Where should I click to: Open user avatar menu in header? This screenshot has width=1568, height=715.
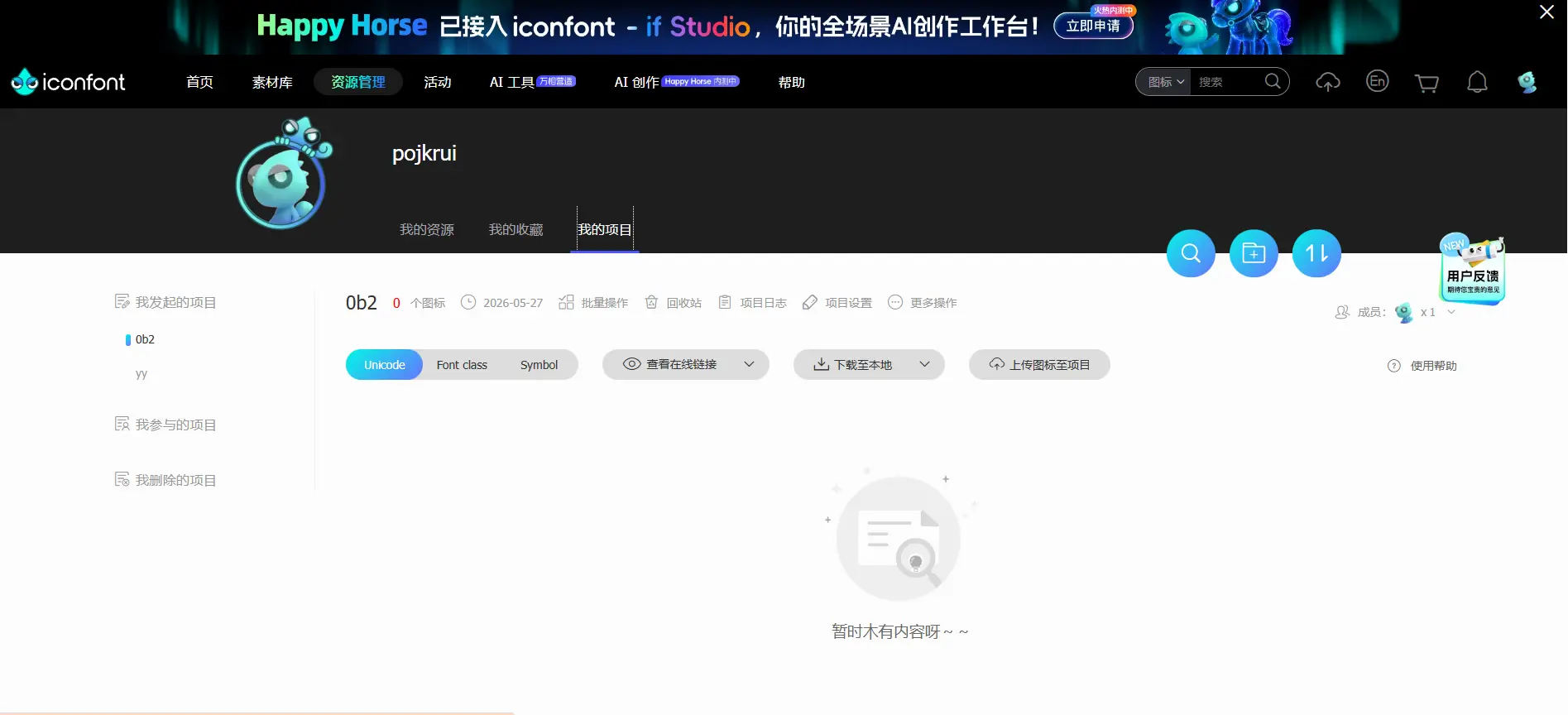(x=1527, y=82)
